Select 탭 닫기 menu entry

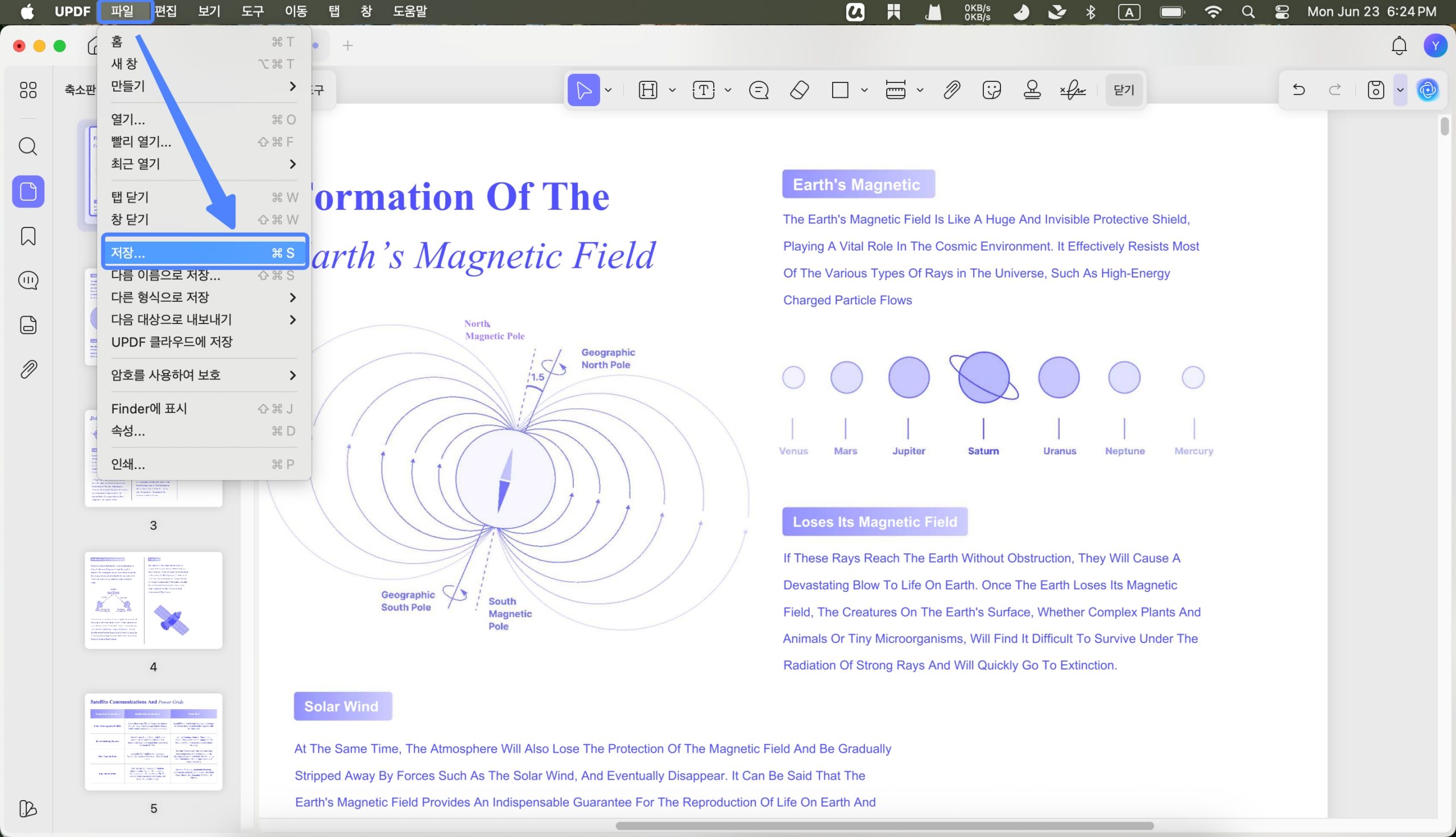tap(204, 197)
